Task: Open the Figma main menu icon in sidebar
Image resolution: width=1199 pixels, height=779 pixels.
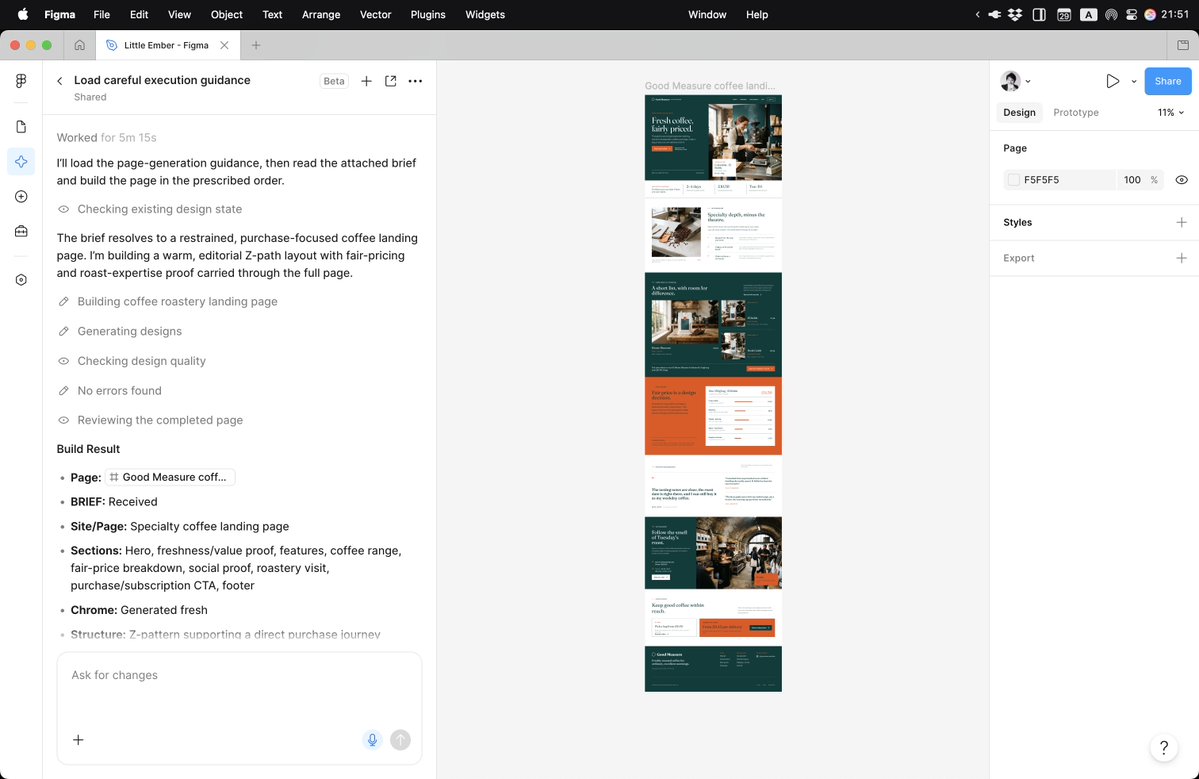Action: [x=21, y=81]
